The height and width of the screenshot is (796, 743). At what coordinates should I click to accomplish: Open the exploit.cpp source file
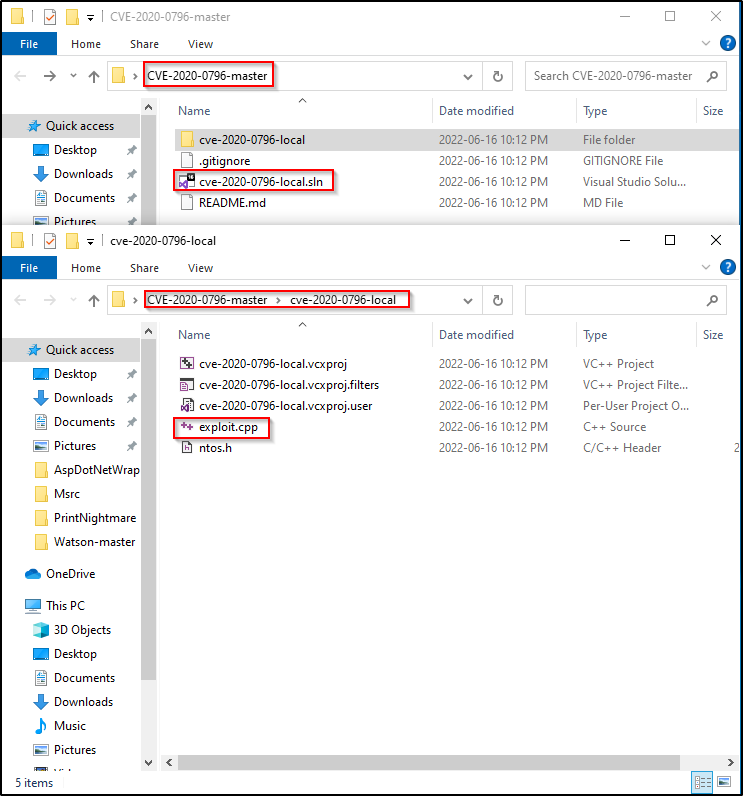pyautogui.click(x=220, y=427)
